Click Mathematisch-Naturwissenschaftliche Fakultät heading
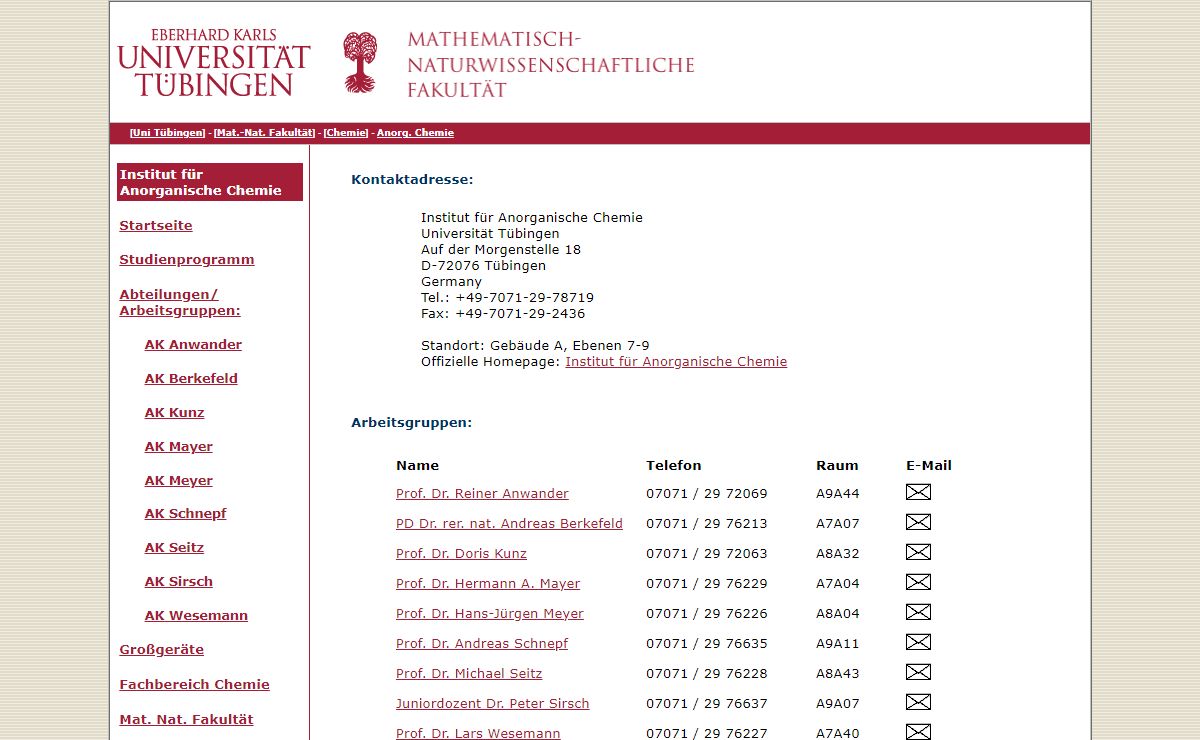The image size is (1200, 740). point(550,65)
